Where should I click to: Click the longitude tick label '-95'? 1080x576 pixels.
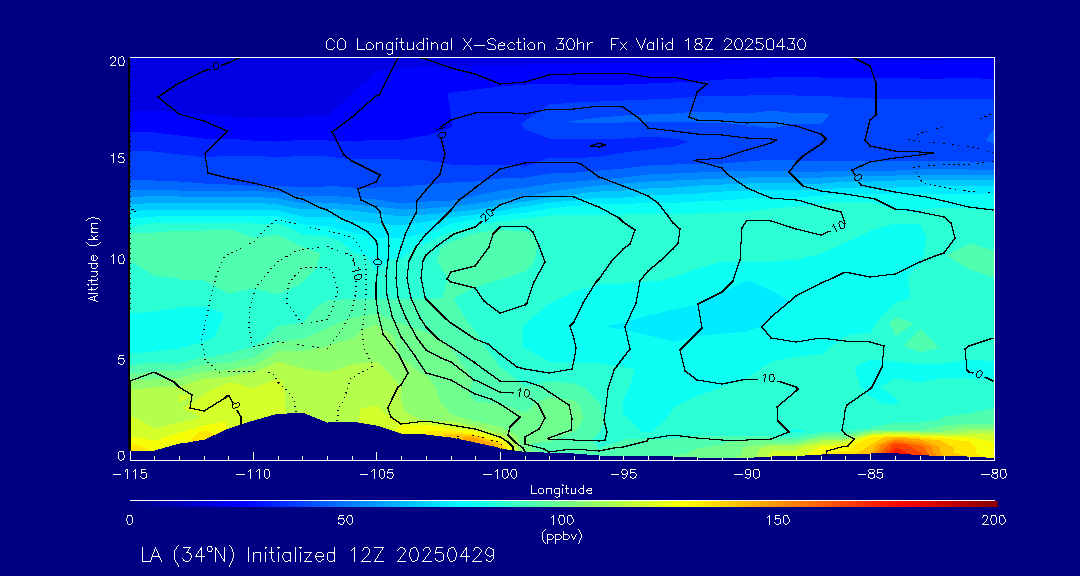click(623, 475)
